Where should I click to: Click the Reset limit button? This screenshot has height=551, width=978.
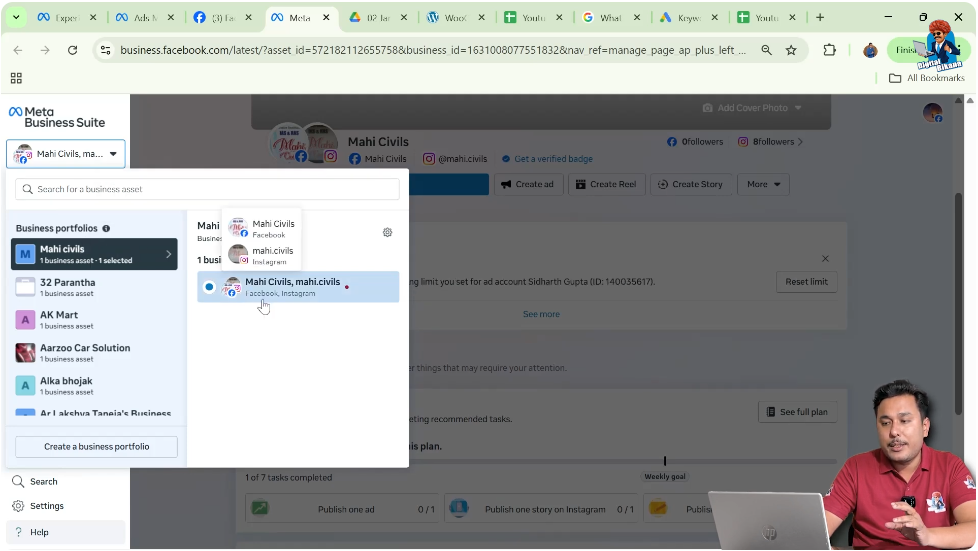(x=806, y=281)
